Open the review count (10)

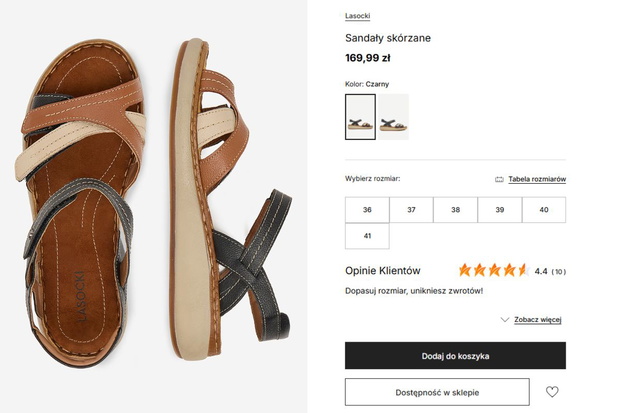pos(559,272)
